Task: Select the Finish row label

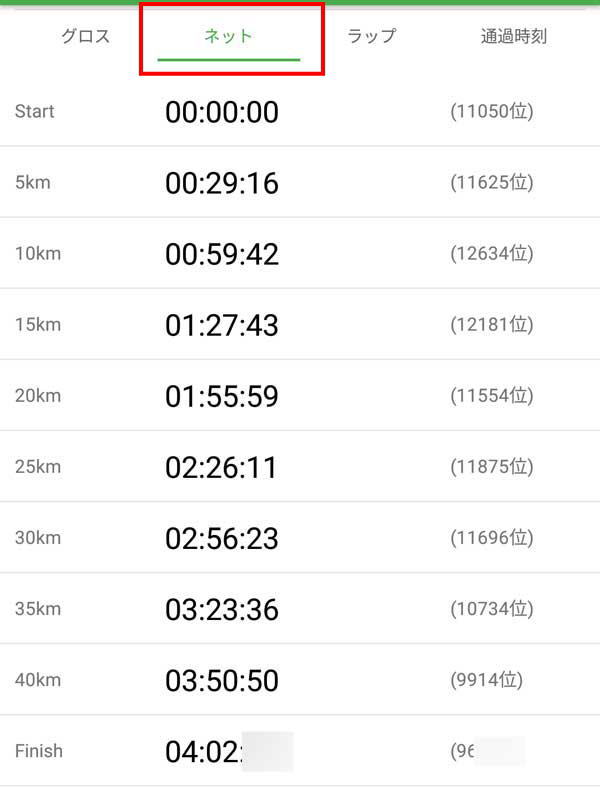Action: [x=38, y=751]
